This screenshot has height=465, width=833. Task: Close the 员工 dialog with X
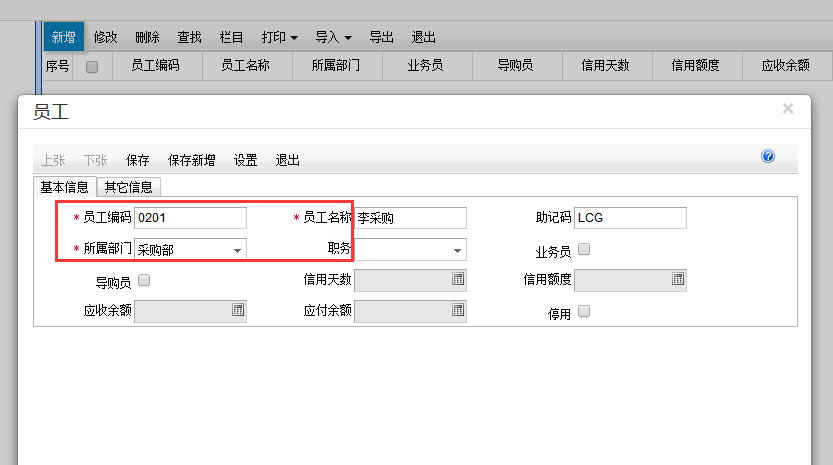788,108
